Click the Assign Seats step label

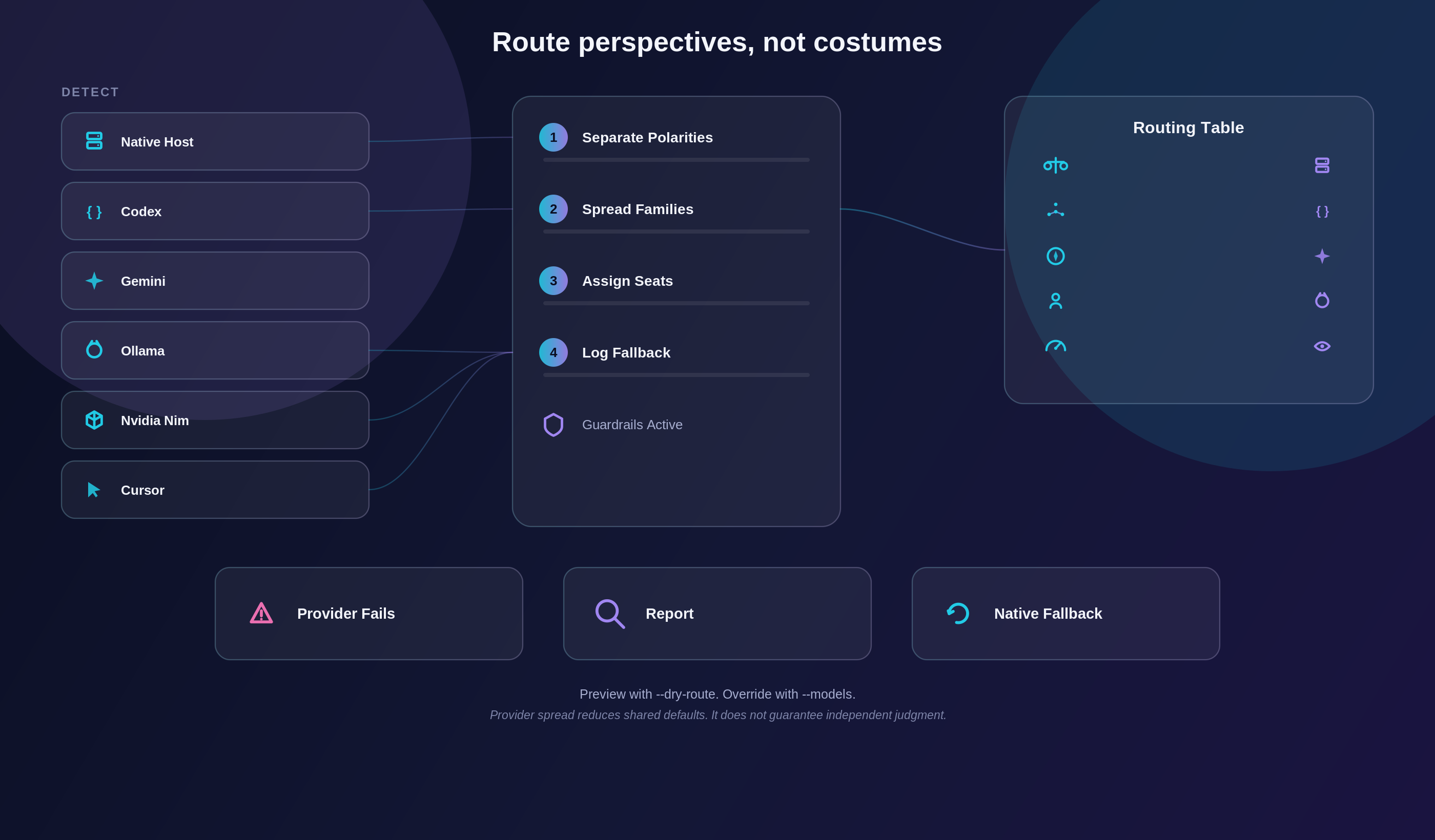point(627,281)
